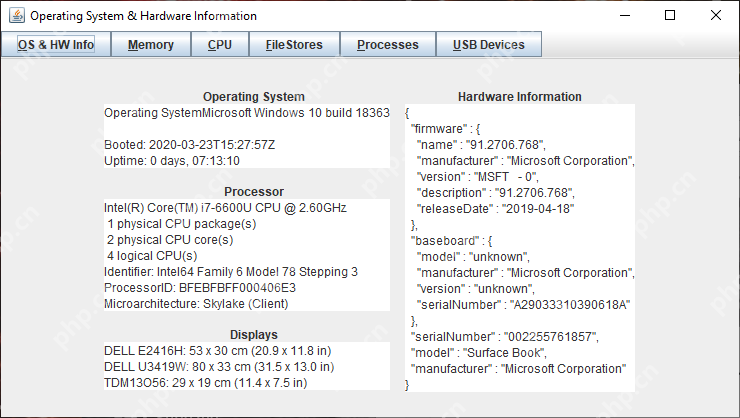740x418 pixels.
Task: Show the USB Devices tab
Action: (488, 44)
